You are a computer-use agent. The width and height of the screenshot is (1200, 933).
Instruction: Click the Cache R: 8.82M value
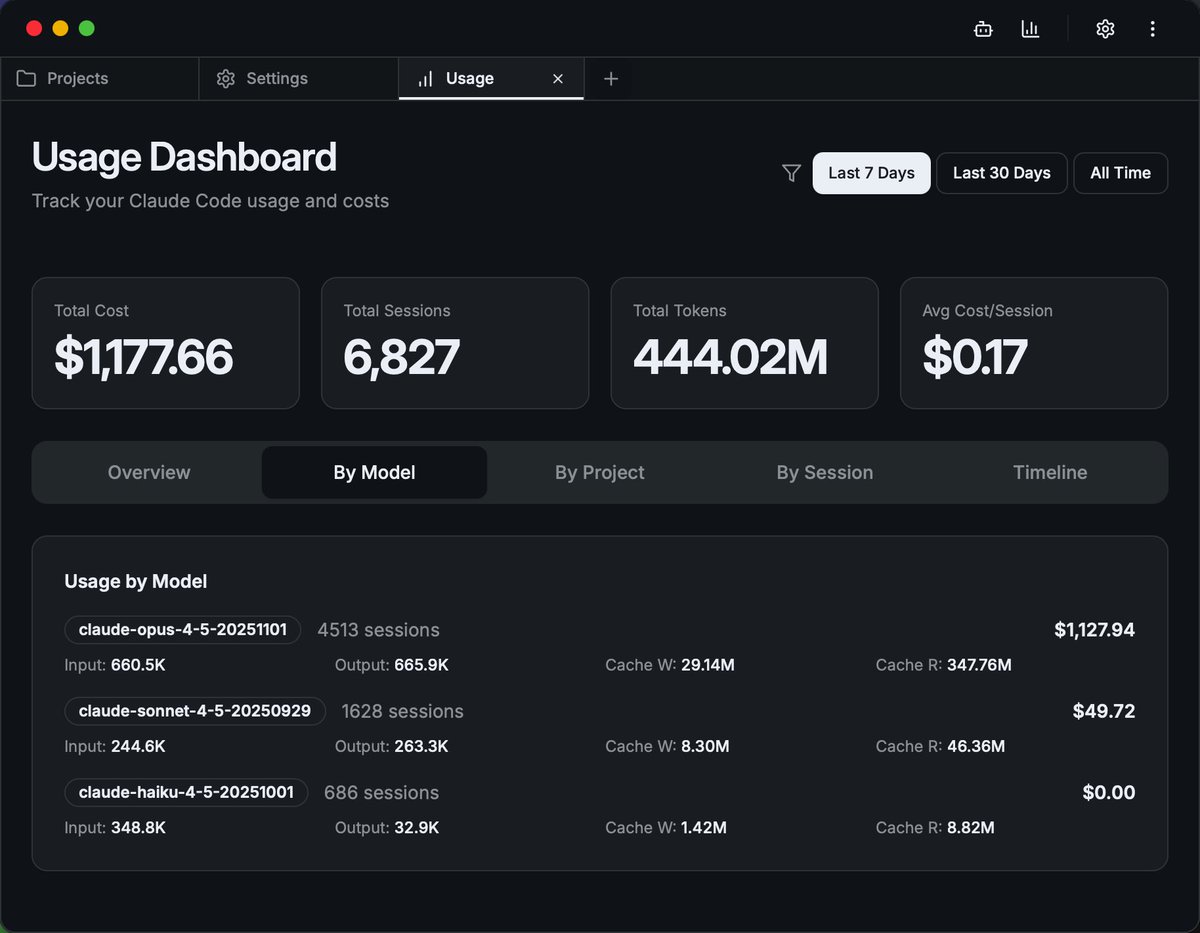(x=935, y=827)
